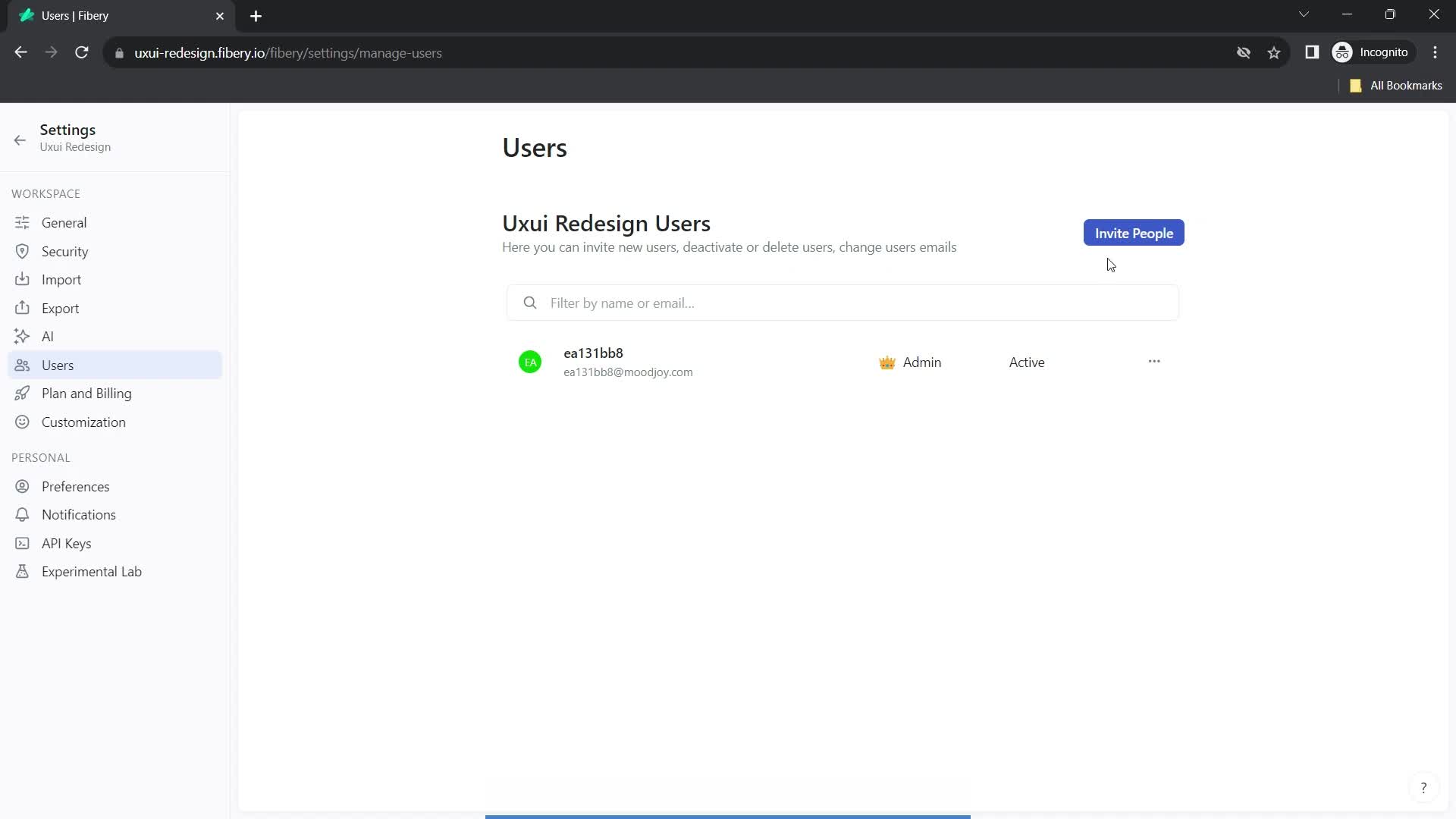Click the Invite People button
Viewport: 1456px width, 819px height.
point(1134,233)
